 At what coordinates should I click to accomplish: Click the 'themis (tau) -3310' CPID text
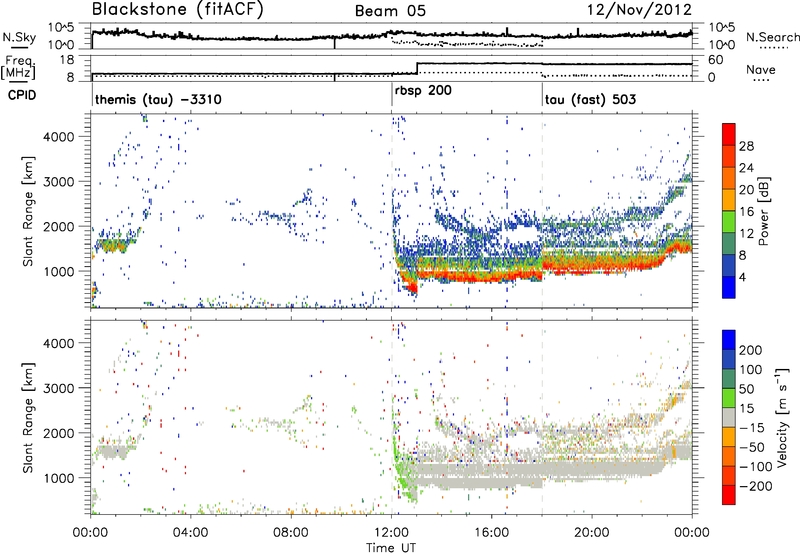[x=158, y=99]
